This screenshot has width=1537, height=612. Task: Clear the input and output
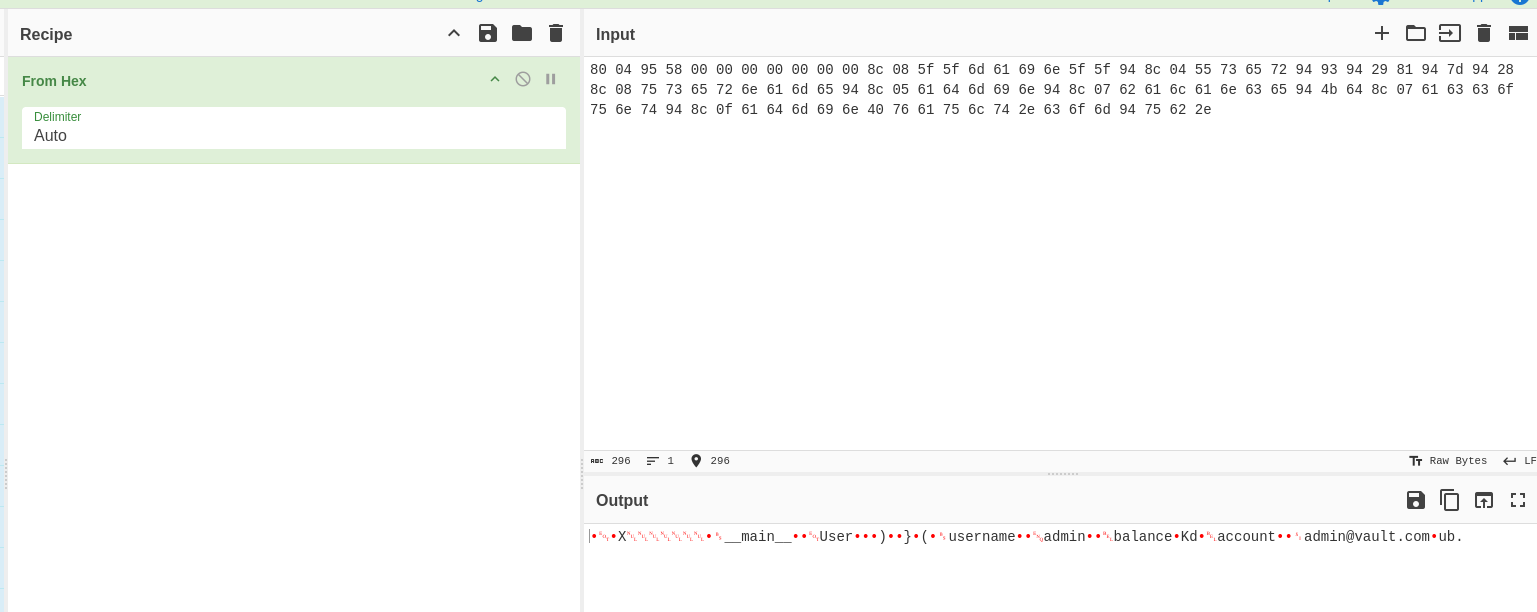pyautogui.click(x=1484, y=33)
